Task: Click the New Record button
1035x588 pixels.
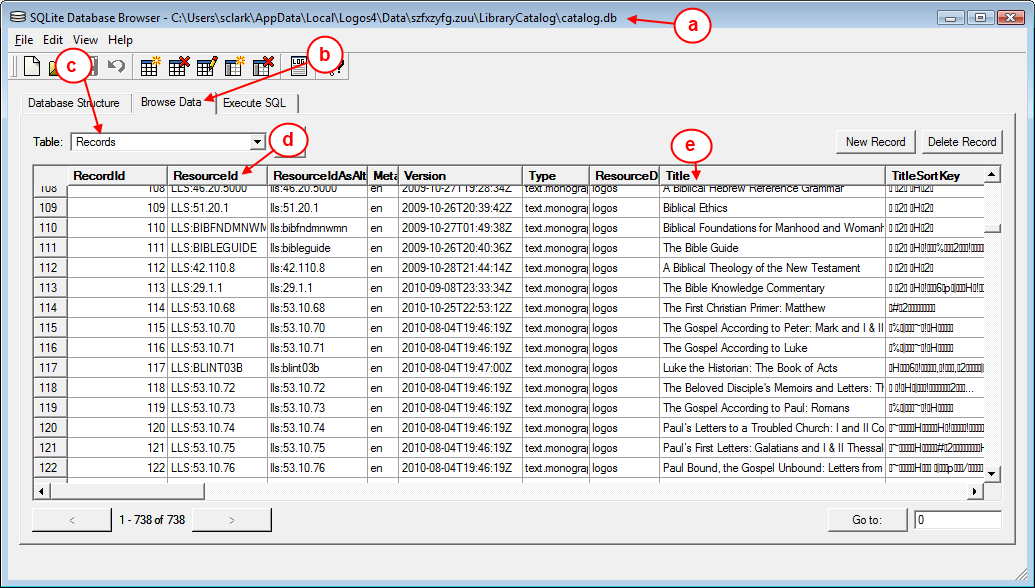Action: (x=875, y=142)
